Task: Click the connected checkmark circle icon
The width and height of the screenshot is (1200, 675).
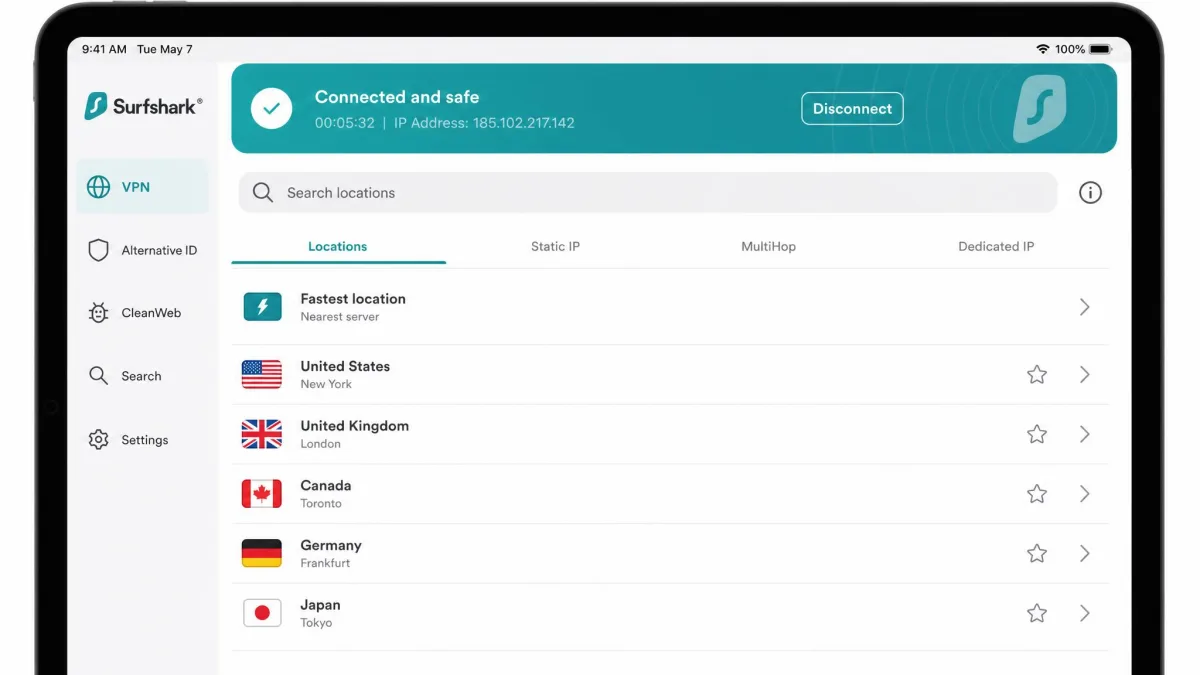Action: tap(271, 109)
